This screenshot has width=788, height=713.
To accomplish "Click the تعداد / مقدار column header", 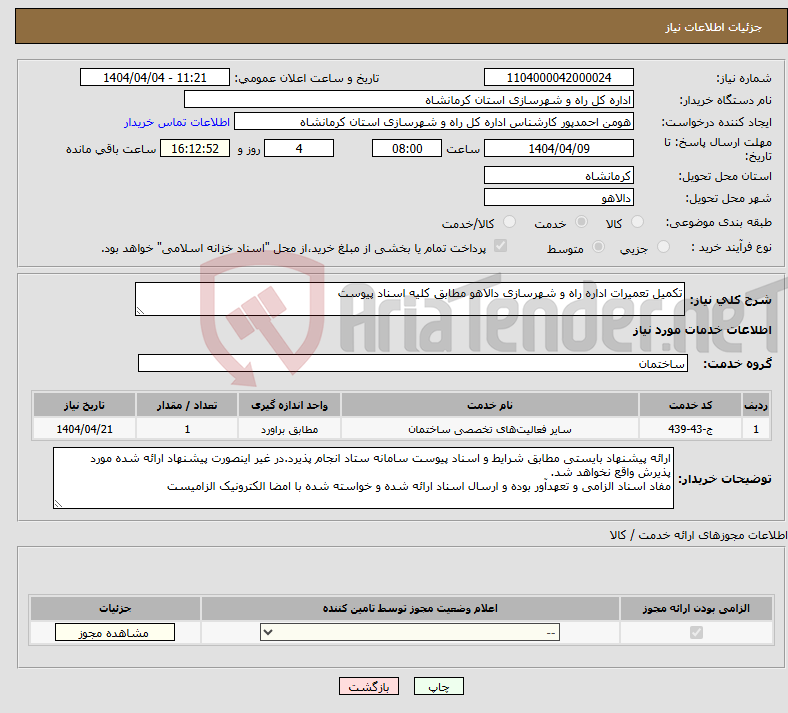I will coord(187,405).
